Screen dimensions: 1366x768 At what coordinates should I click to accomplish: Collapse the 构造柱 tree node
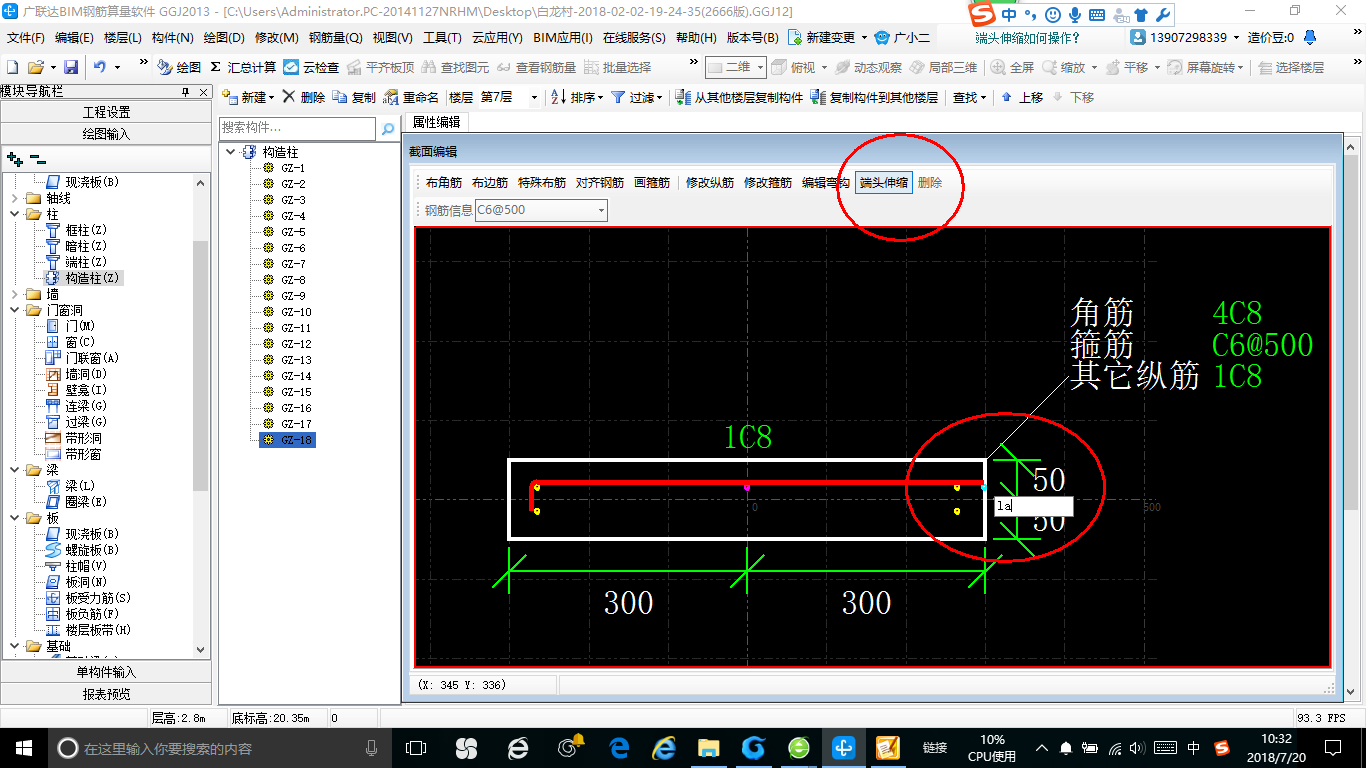coord(231,152)
